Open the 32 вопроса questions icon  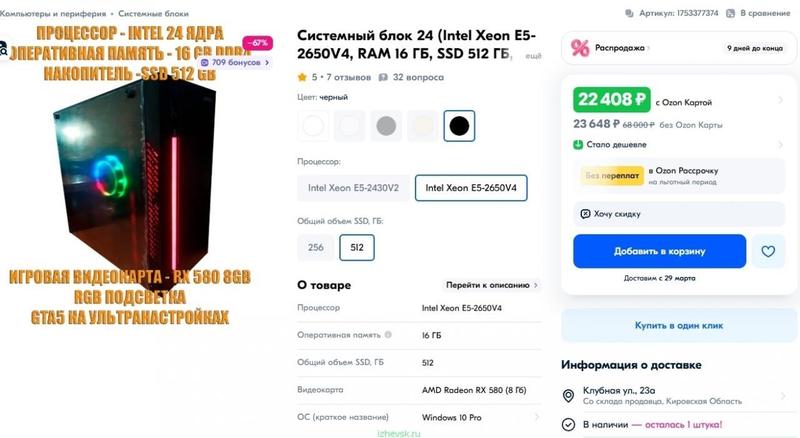click(x=383, y=77)
